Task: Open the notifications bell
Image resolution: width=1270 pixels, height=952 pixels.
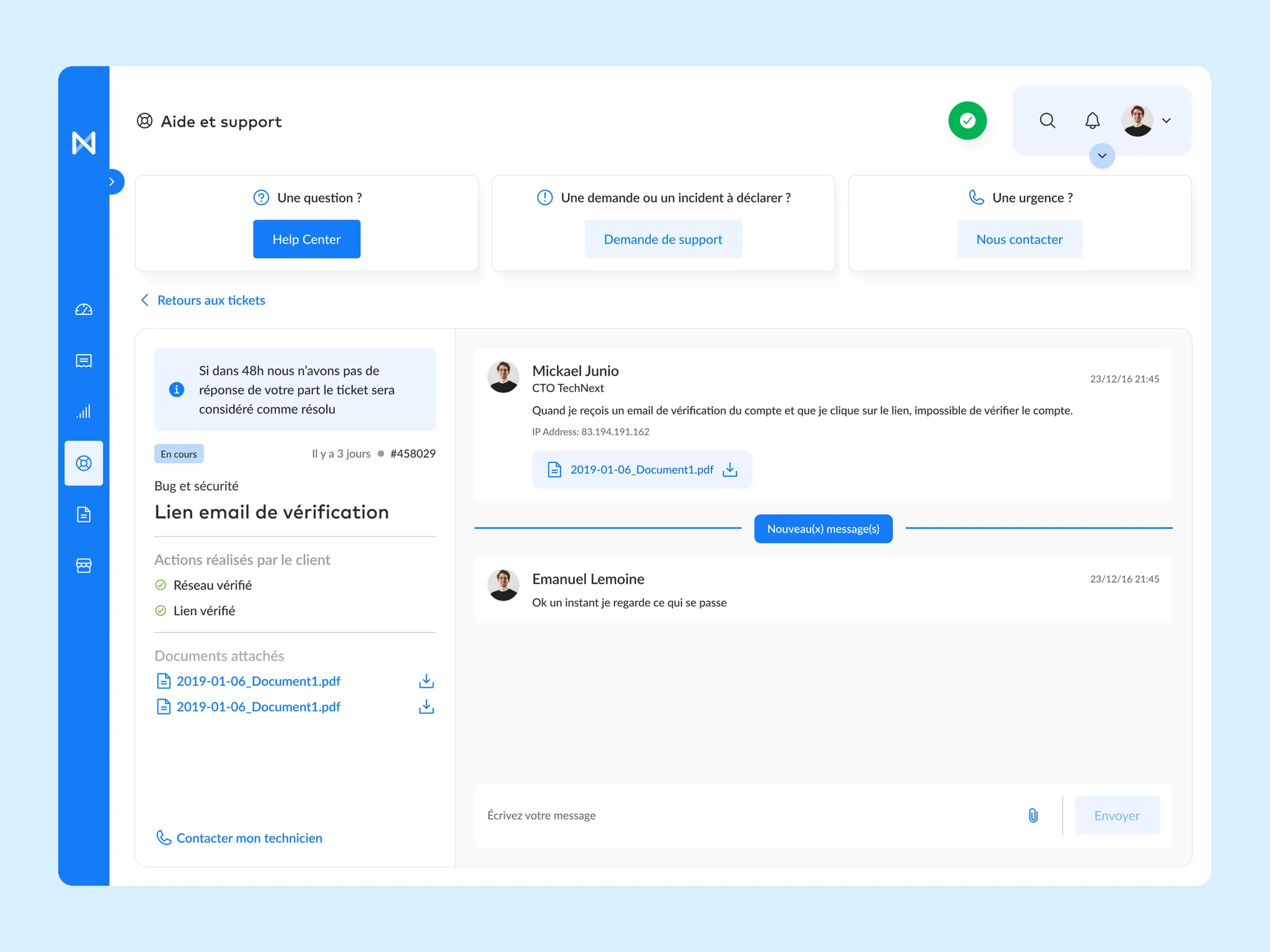Action: click(x=1093, y=120)
